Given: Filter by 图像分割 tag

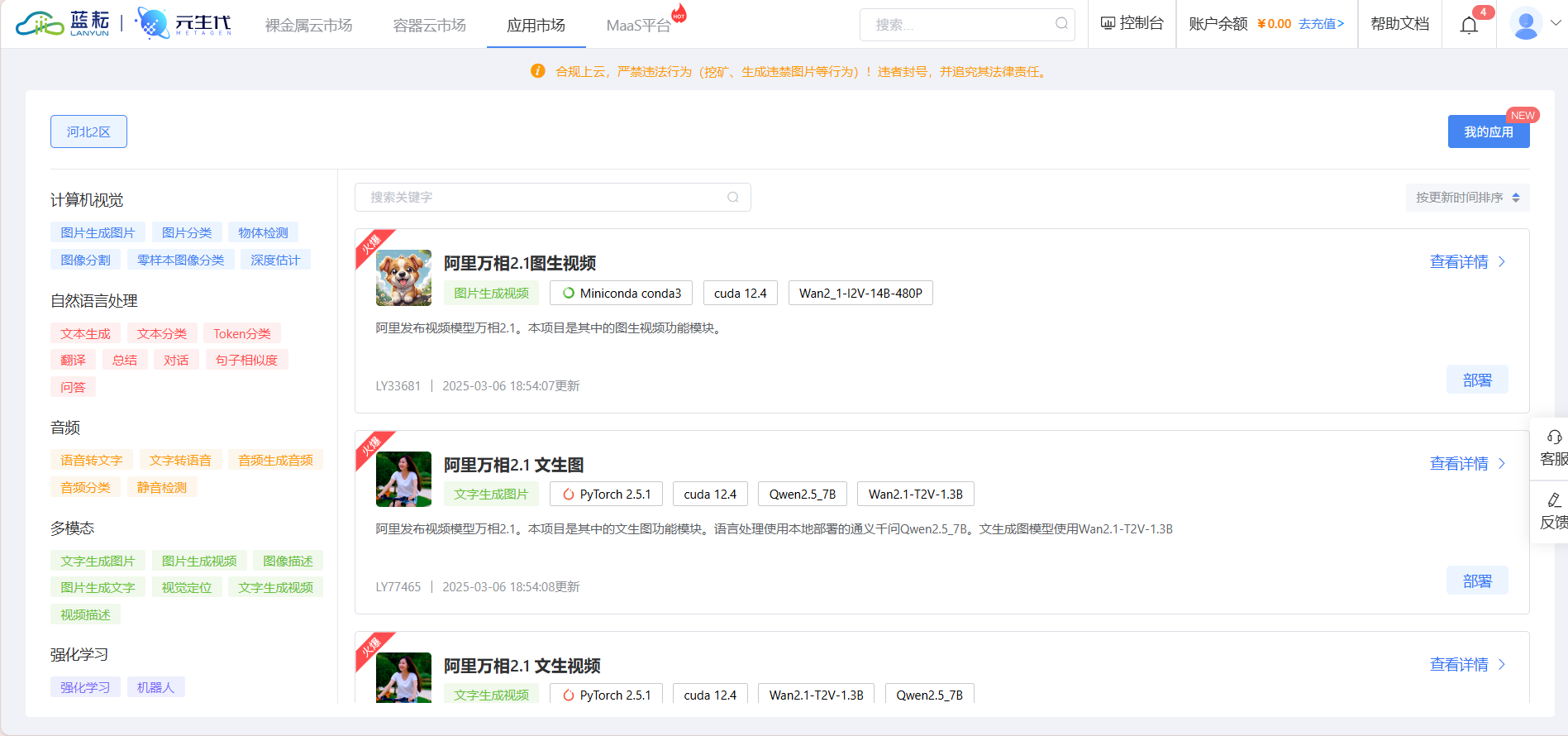Looking at the screenshot, I should [85, 260].
